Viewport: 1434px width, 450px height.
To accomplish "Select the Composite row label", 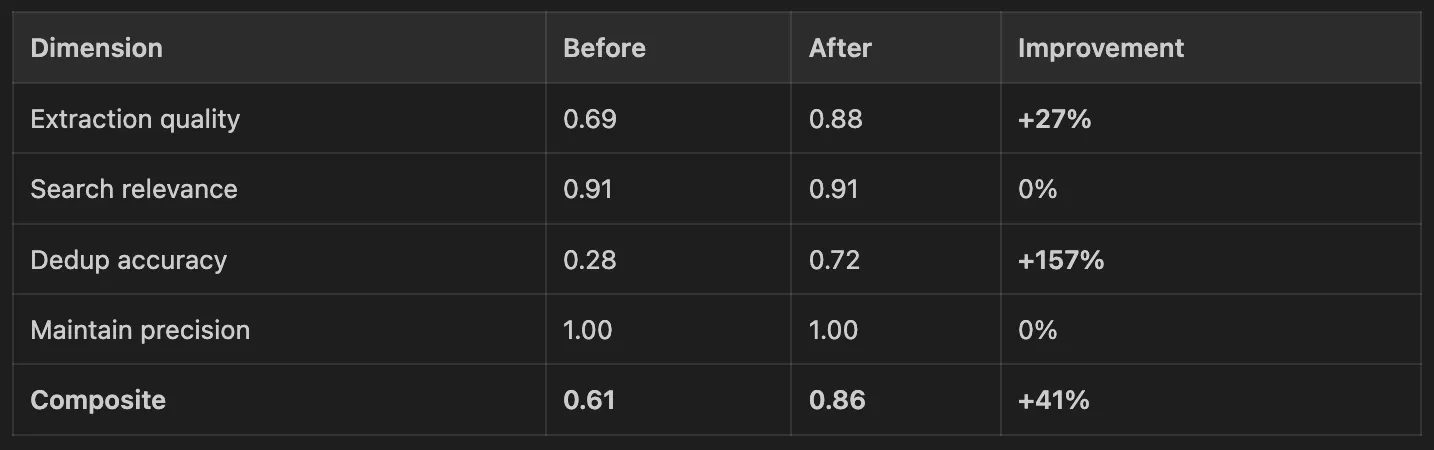I will click(98, 400).
